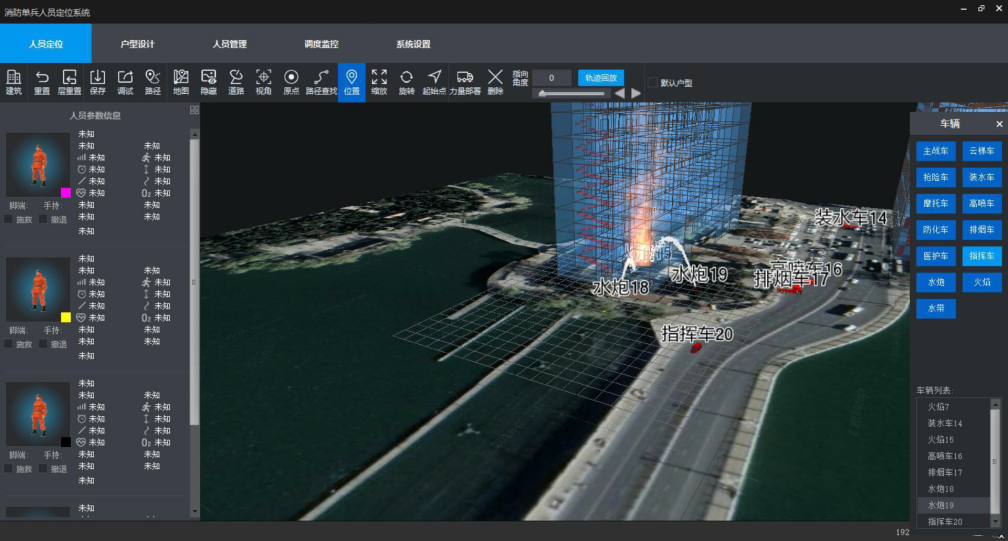Open the 路径查找 path search tool

(x=321, y=82)
